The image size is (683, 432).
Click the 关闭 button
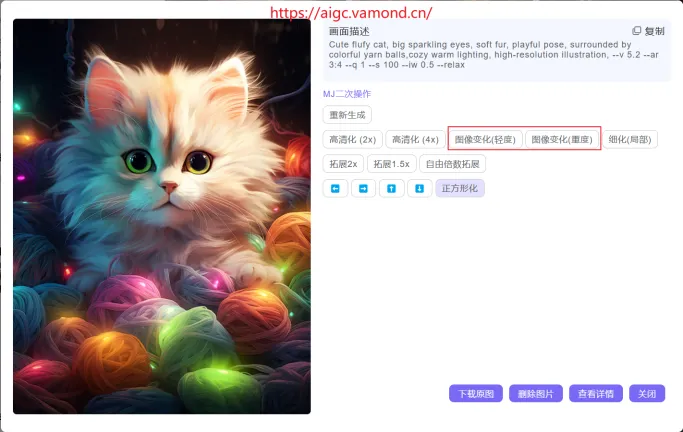647,394
